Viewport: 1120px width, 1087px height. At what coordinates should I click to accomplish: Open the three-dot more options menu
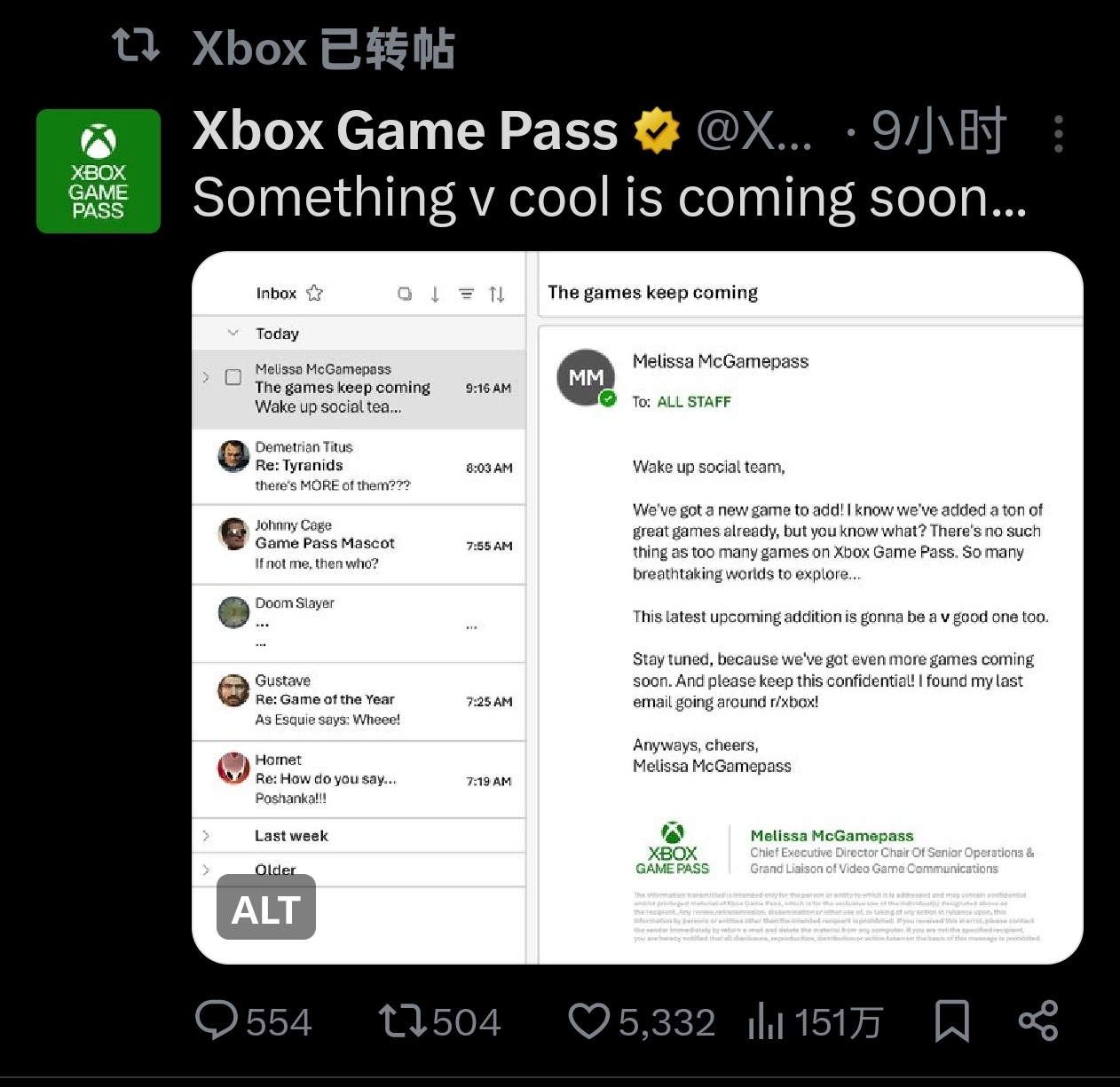(1058, 134)
